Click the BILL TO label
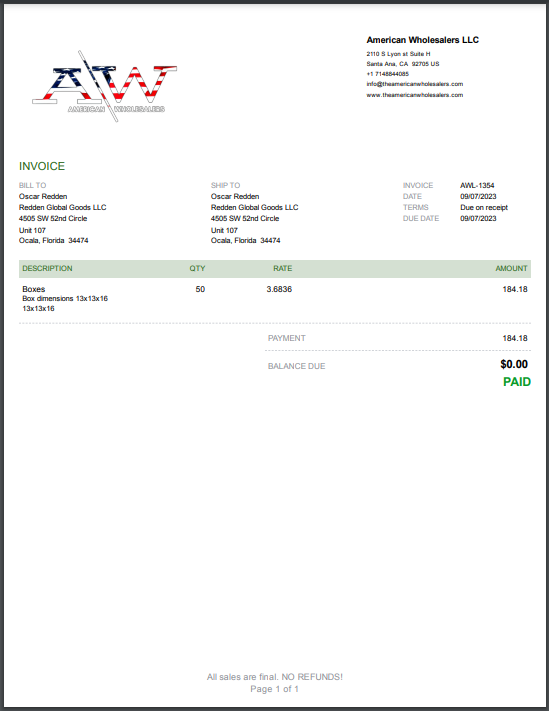 (32, 185)
